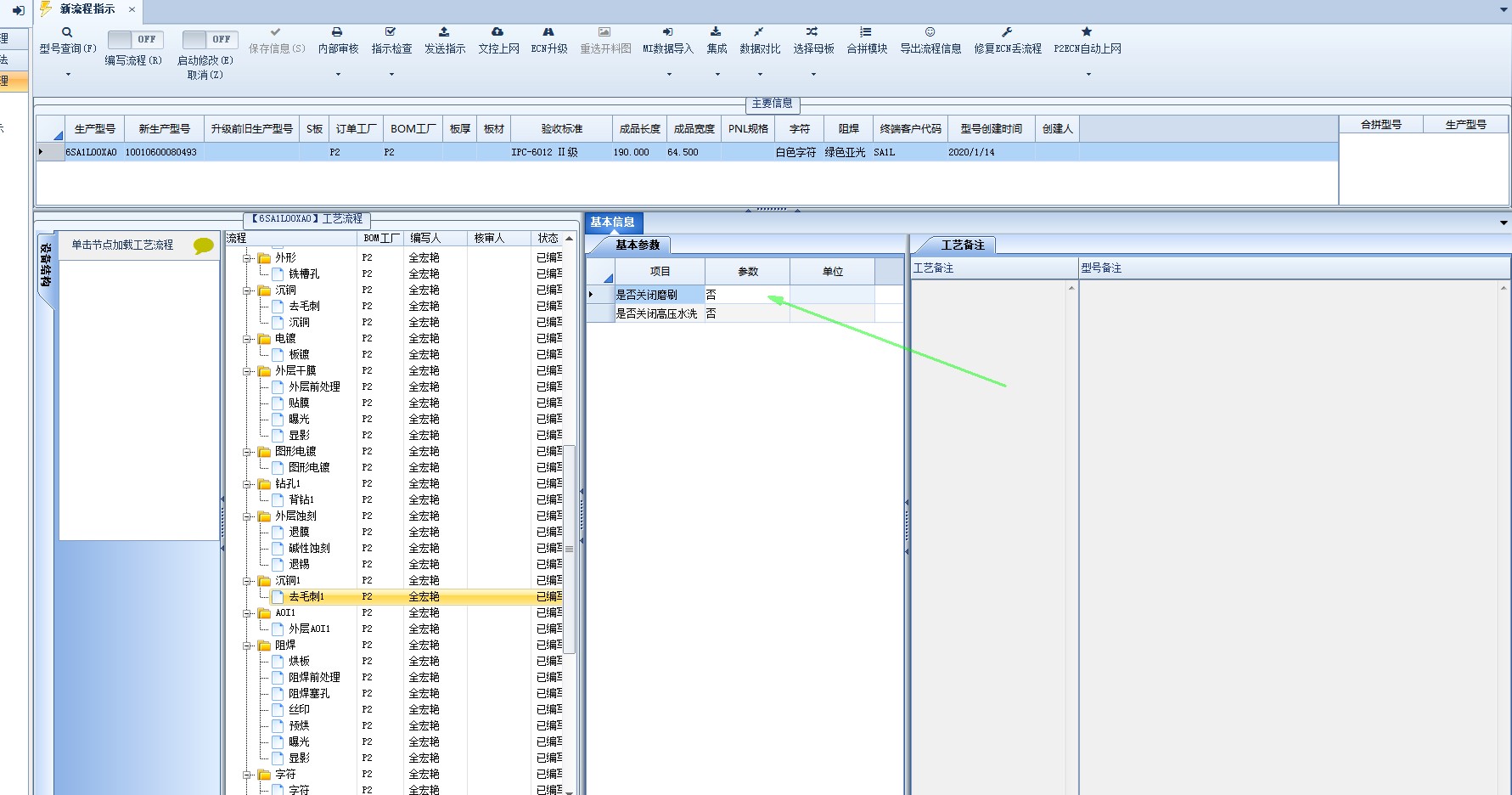Open dropdown arrow under MI数据导入
Viewport: 1512px width, 795px height.
click(x=669, y=75)
